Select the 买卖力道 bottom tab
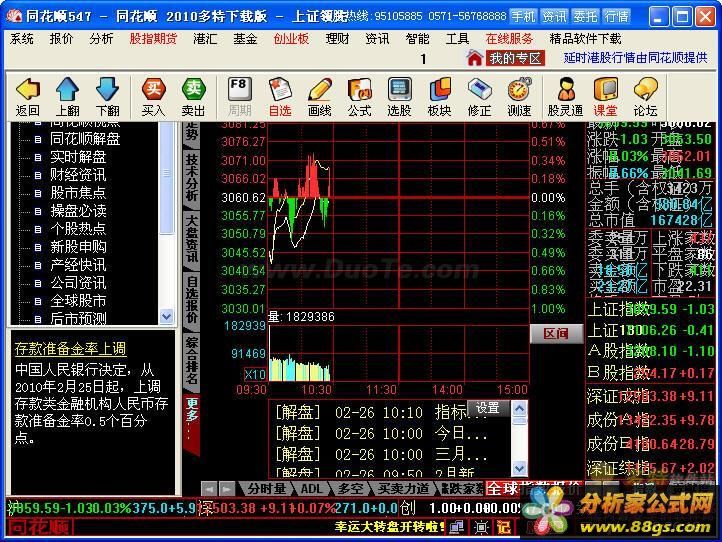Image resolution: width=722 pixels, height=542 pixels. pyautogui.click(x=403, y=489)
